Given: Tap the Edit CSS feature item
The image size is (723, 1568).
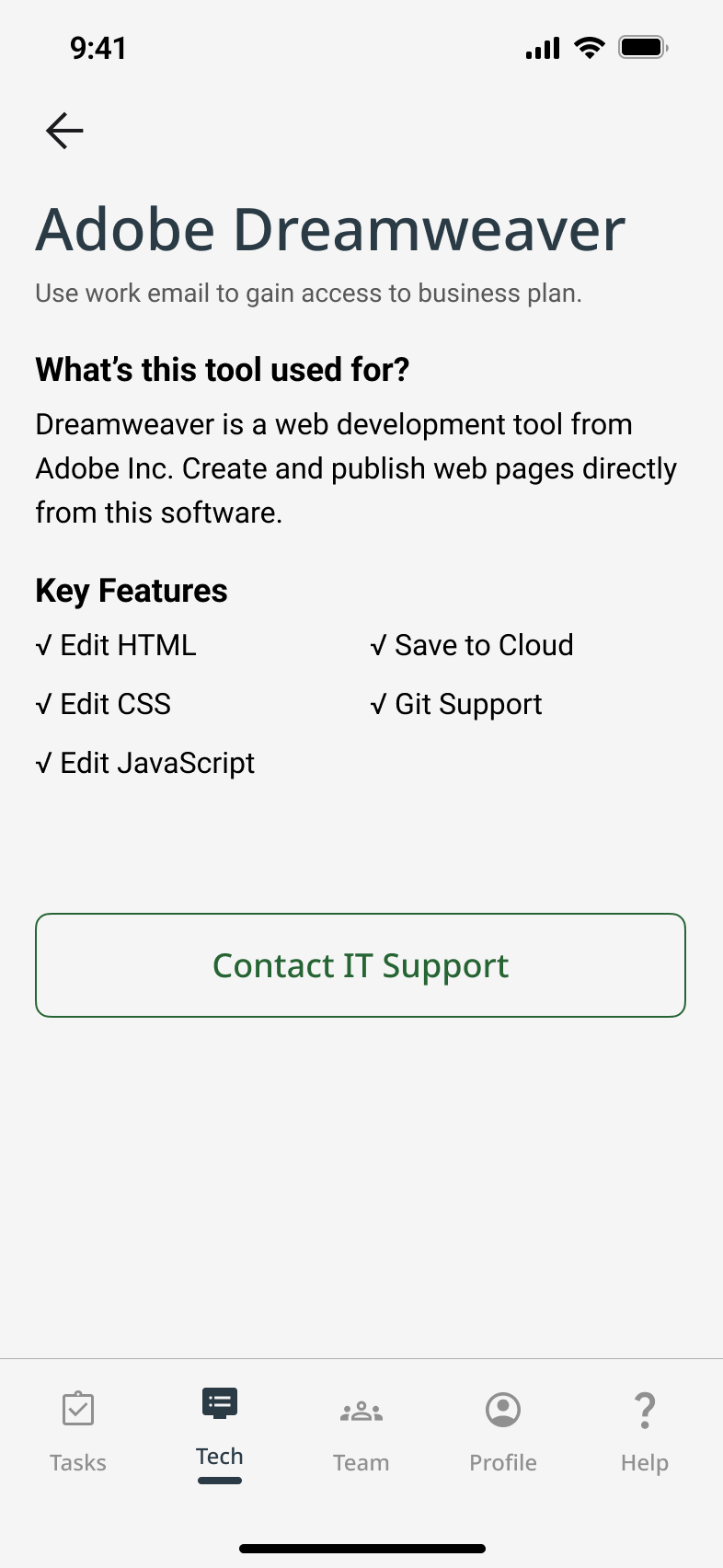Looking at the screenshot, I should 104,704.
